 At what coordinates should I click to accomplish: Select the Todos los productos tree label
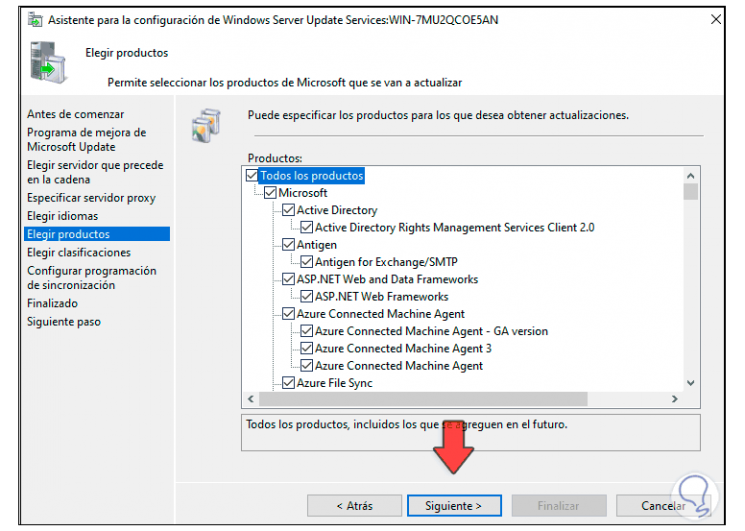tap(312, 176)
